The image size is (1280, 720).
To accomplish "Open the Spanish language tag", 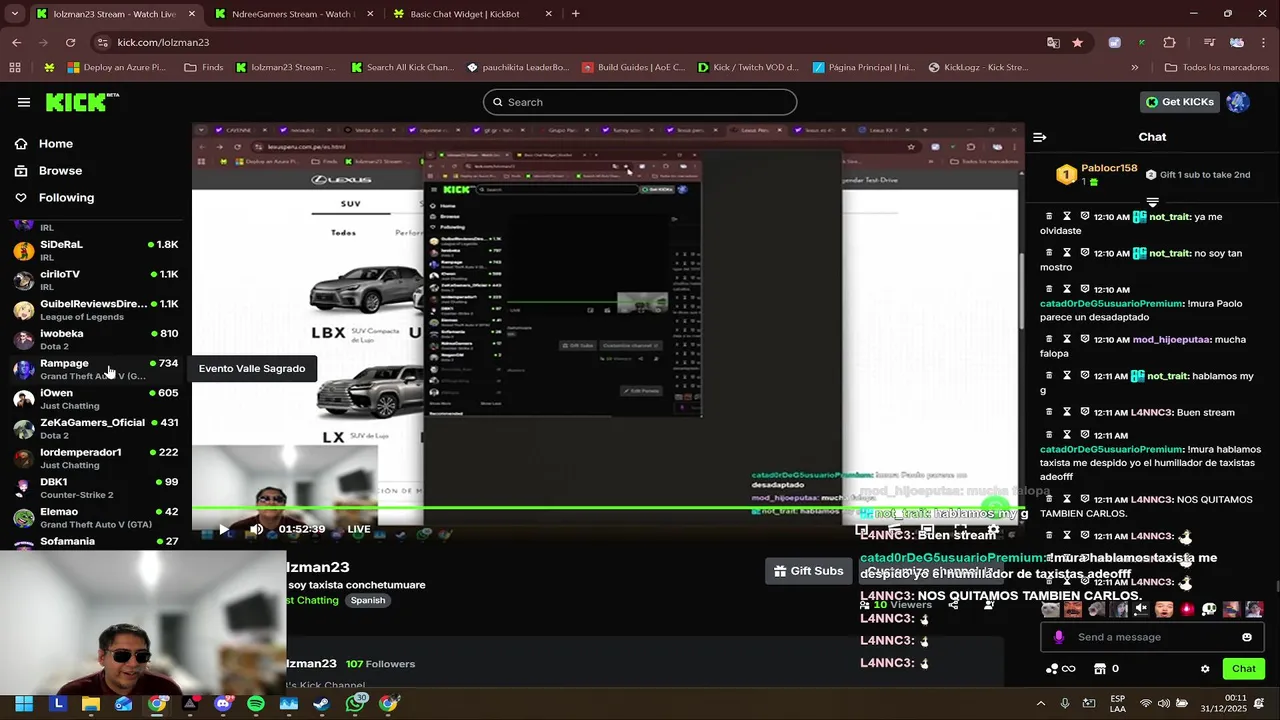I will (x=368, y=600).
